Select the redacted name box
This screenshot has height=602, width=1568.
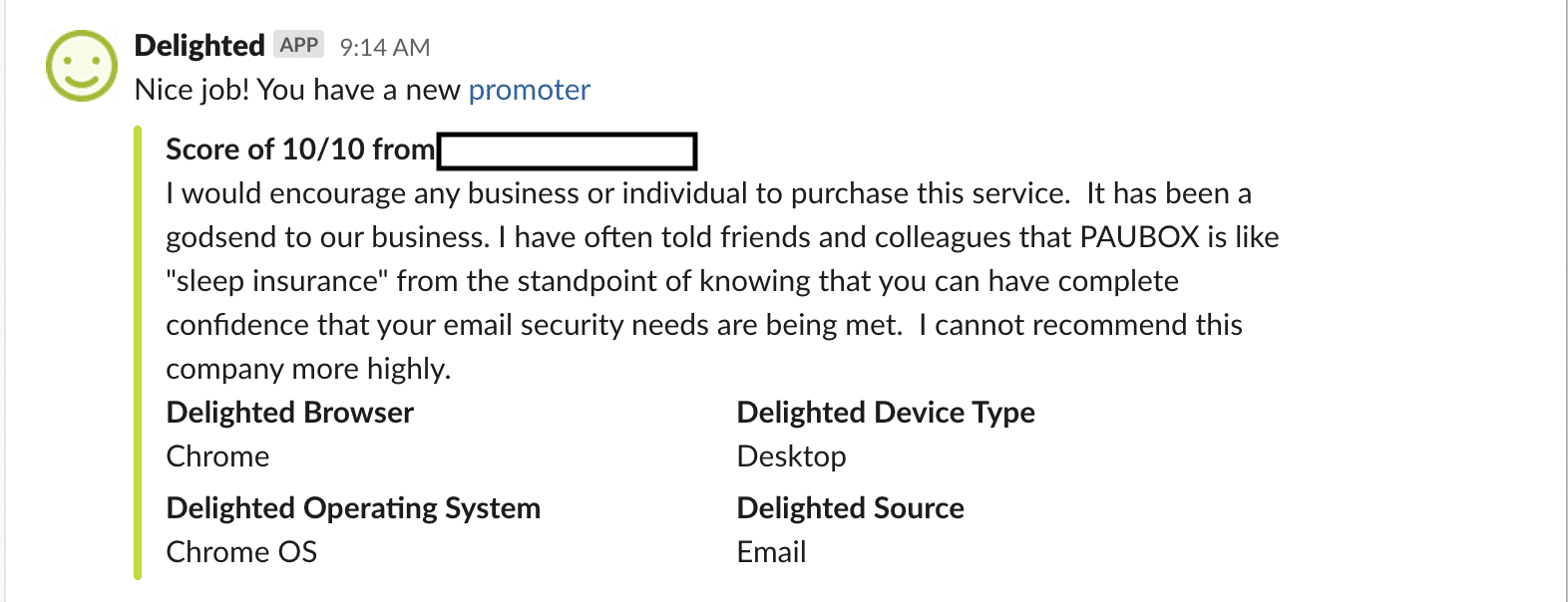(x=567, y=151)
